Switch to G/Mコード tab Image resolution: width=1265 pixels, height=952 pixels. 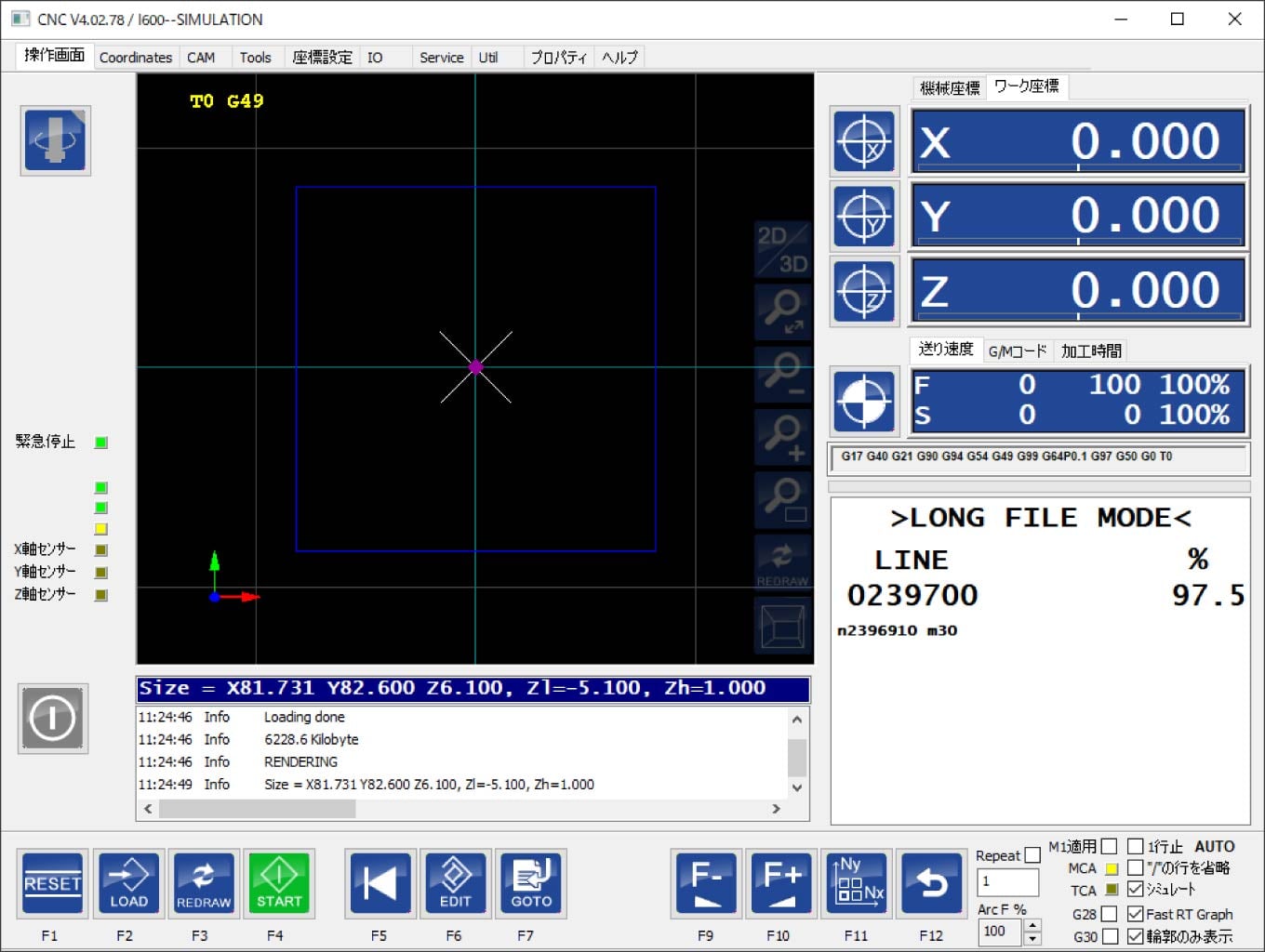tap(1017, 350)
